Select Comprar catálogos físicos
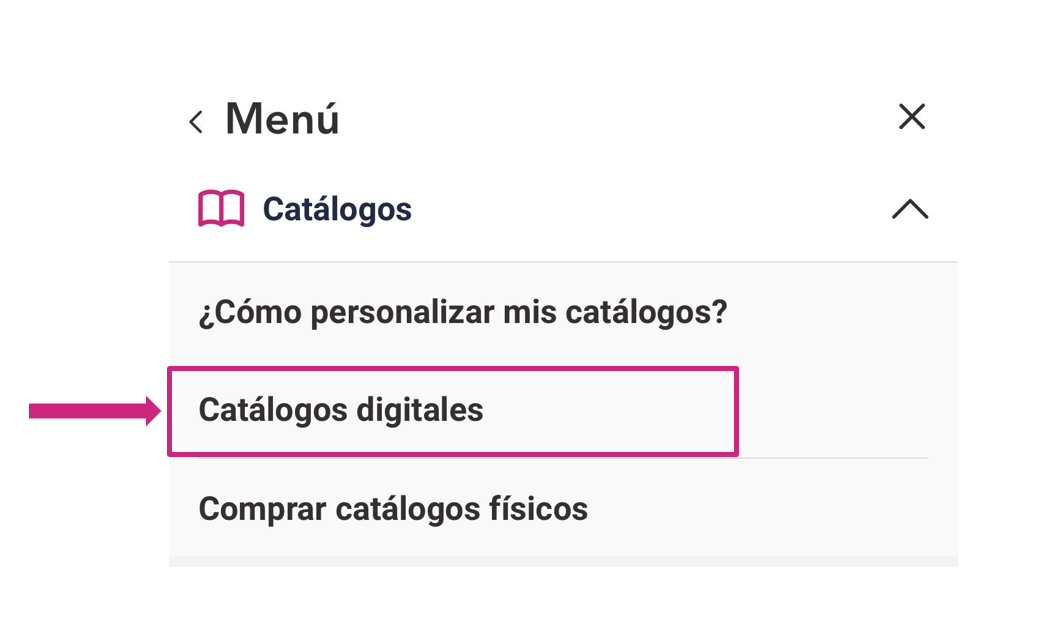Image resolution: width=1052 pixels, height=629 pixels. [395, 508]
